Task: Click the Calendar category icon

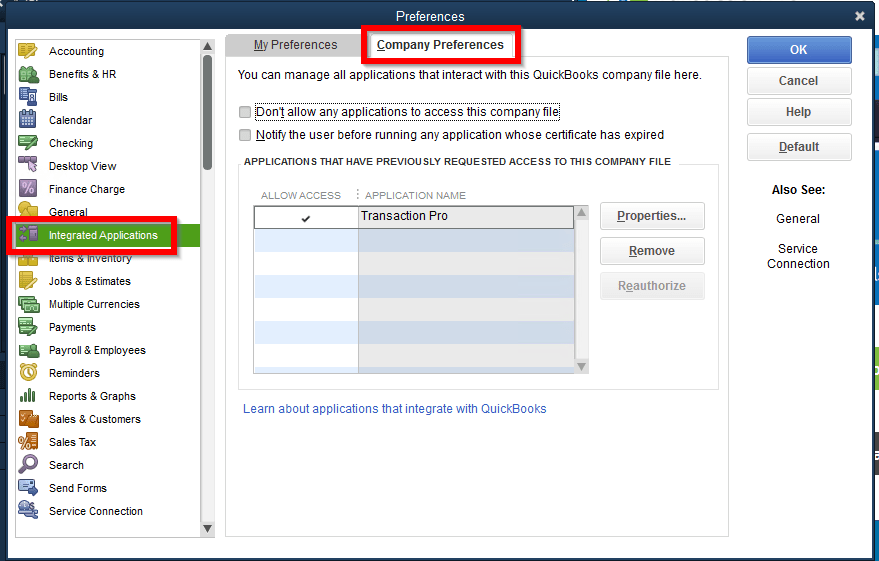Action: [x=27, y=120]
